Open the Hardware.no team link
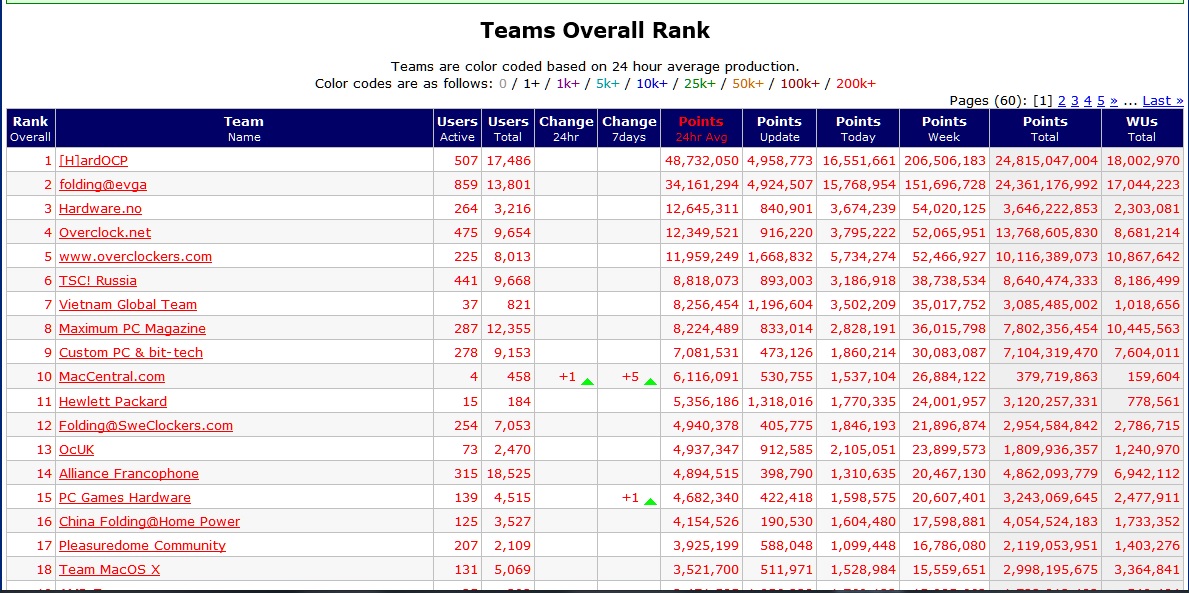Image resolution: width=1189 pixels, height=593 pixels. click(100, 209)
